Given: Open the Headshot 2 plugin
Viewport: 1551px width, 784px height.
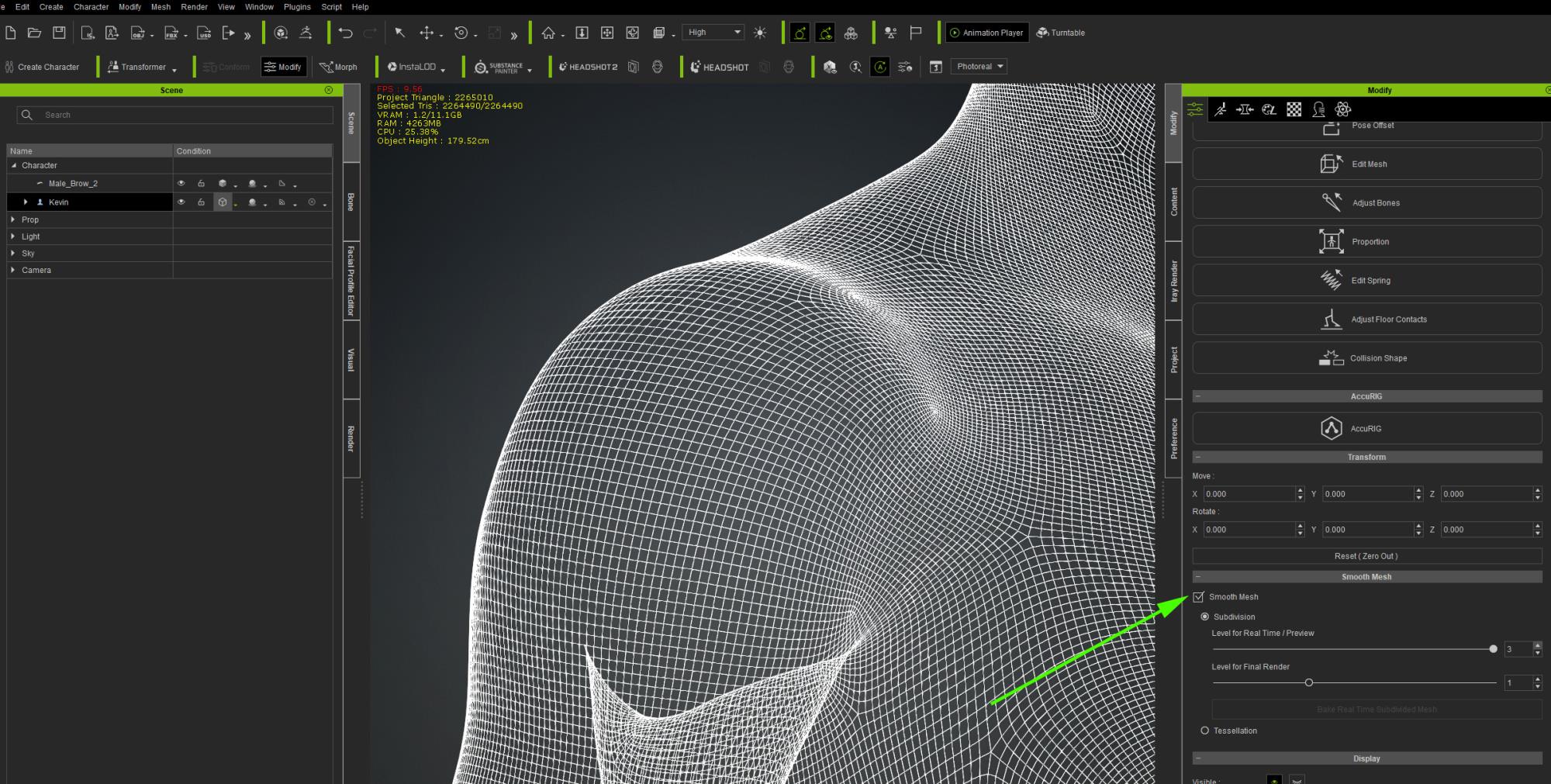Looking at the screenshot, I should coord(588,67).
